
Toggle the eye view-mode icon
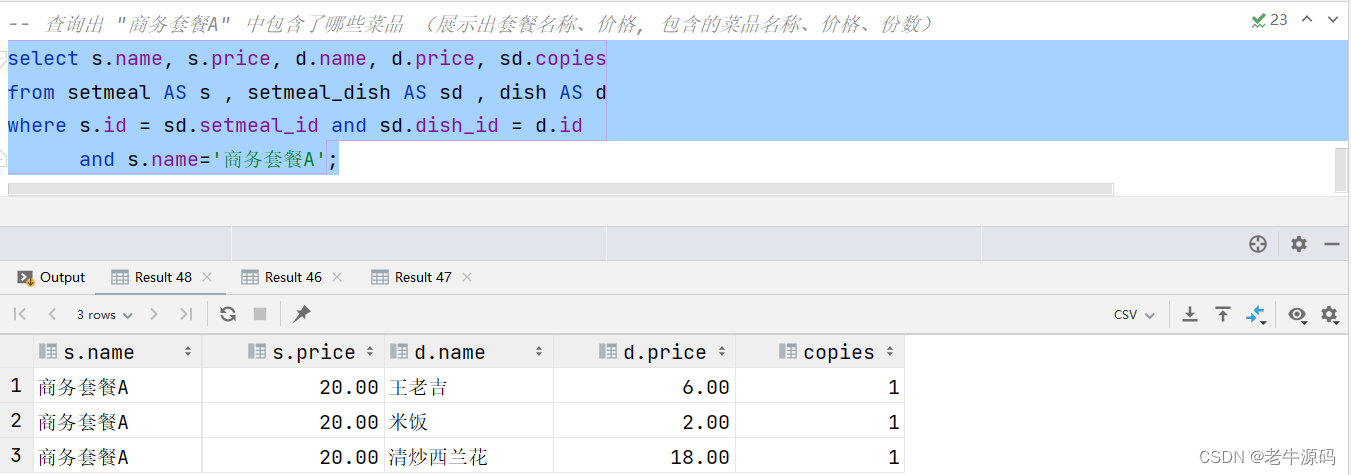(x=1297, y=314)
